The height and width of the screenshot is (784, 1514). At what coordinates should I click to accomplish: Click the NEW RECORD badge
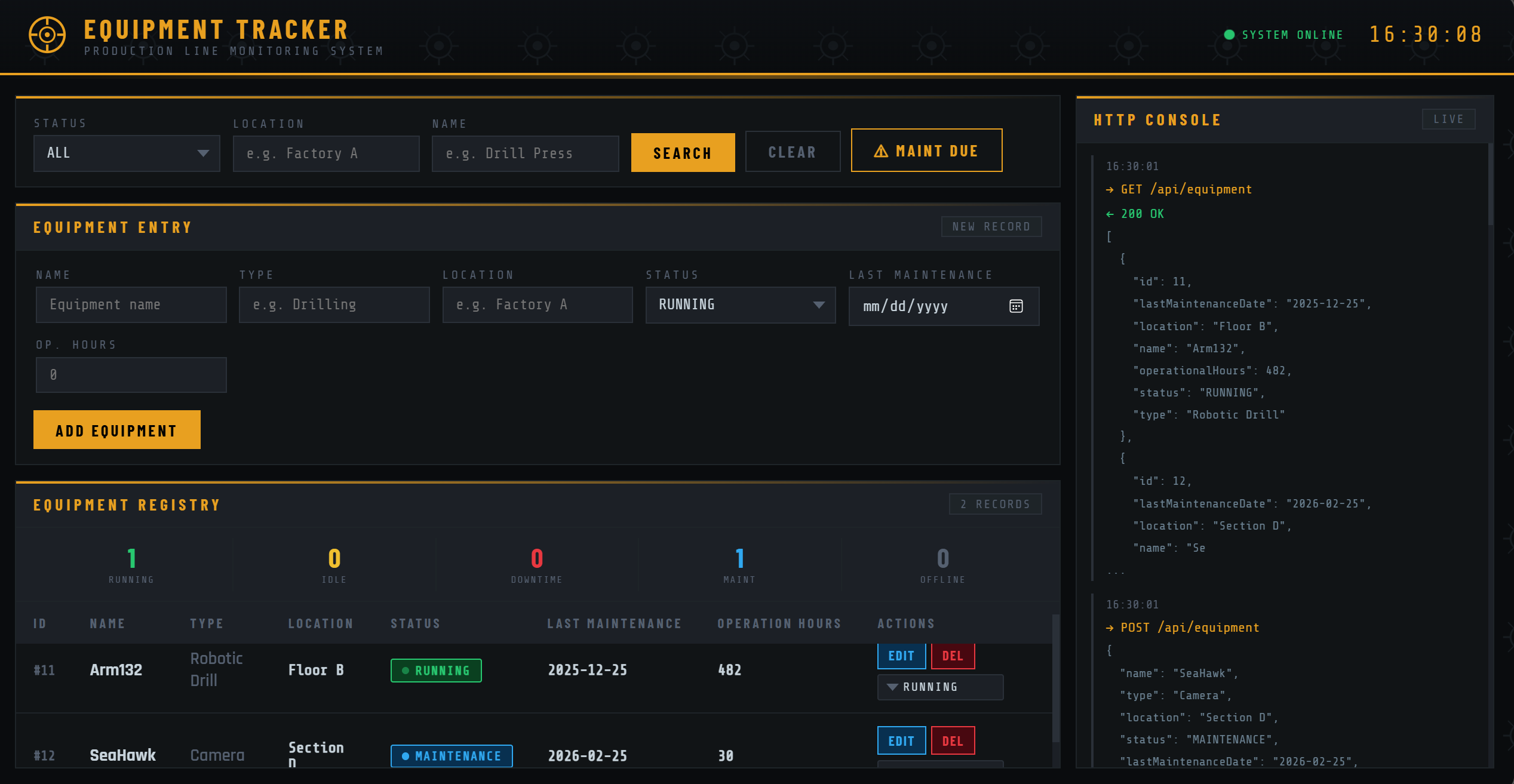tap(991, 227)
